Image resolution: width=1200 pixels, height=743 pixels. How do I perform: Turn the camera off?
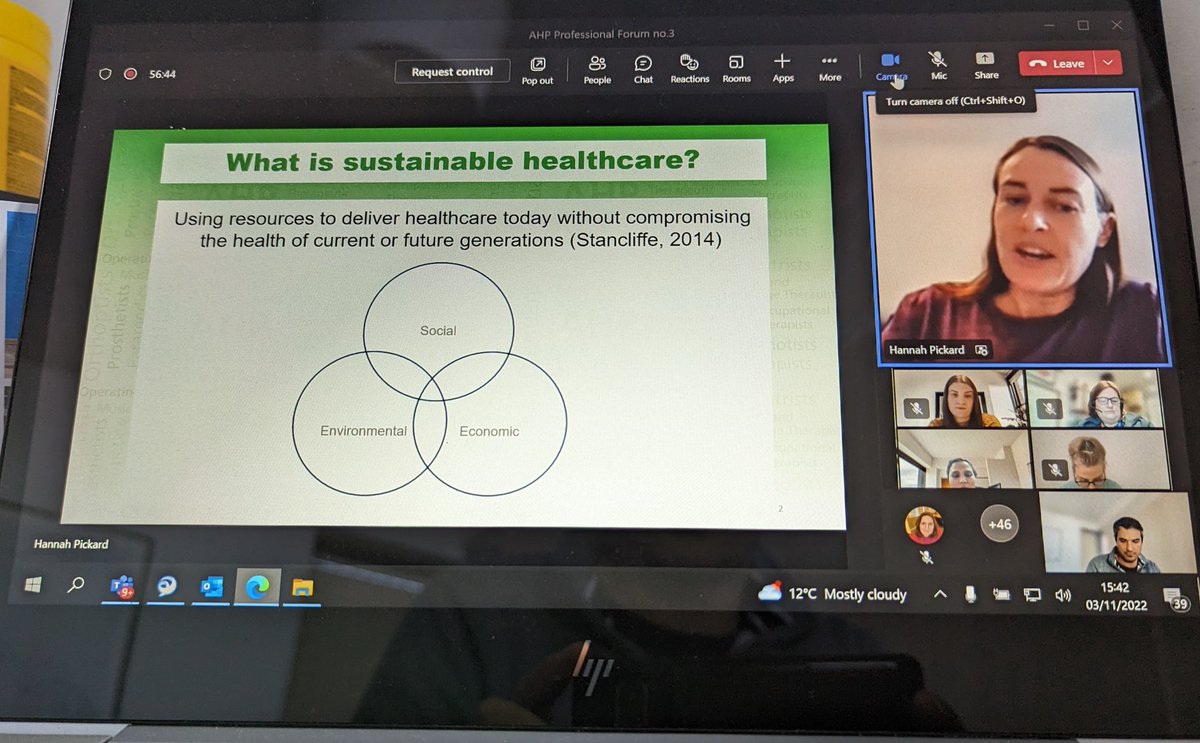891,66
